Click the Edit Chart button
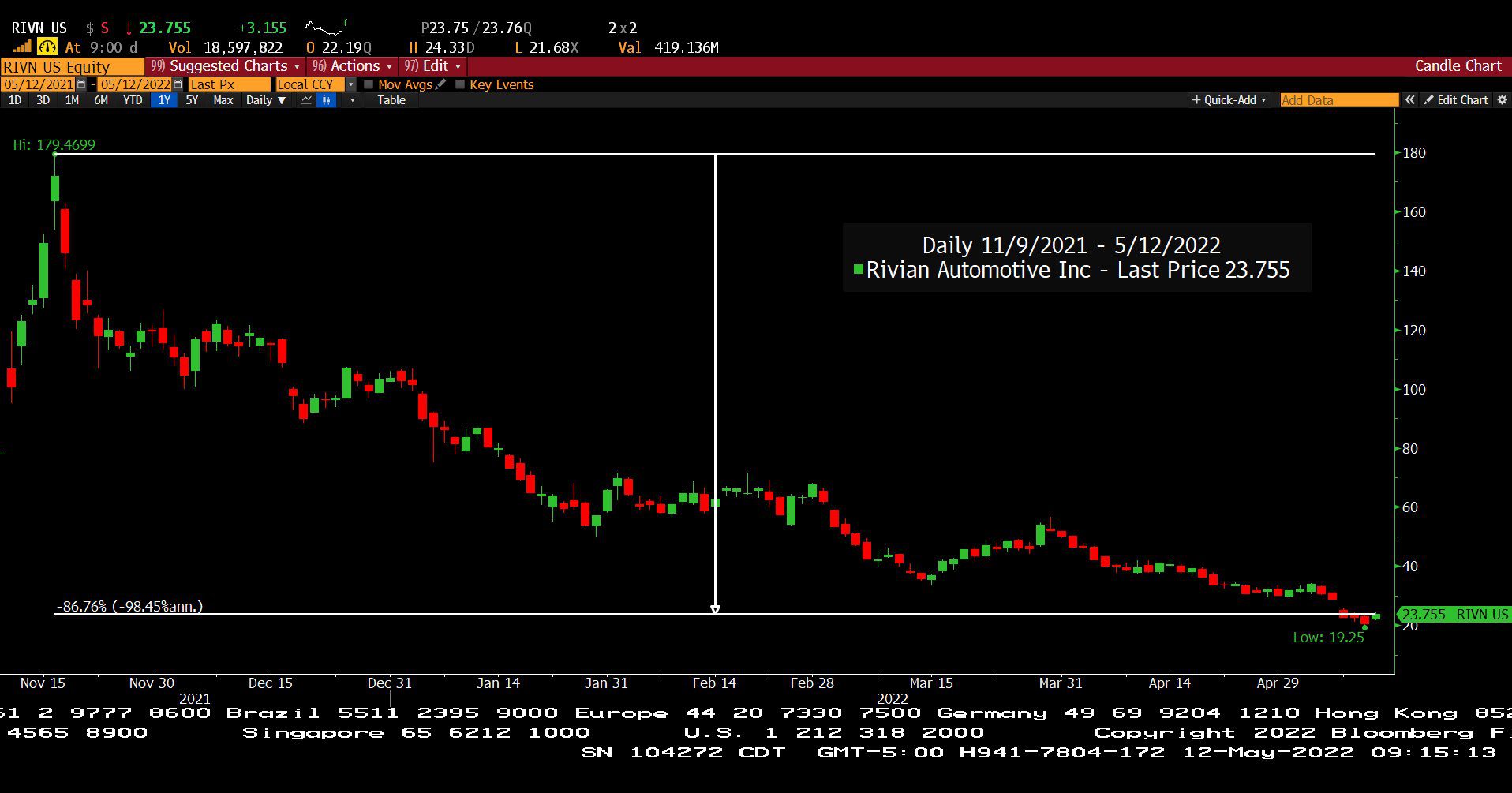Image resolution: width=1512 pixels, height=793 pixels. click(1456, 100)
